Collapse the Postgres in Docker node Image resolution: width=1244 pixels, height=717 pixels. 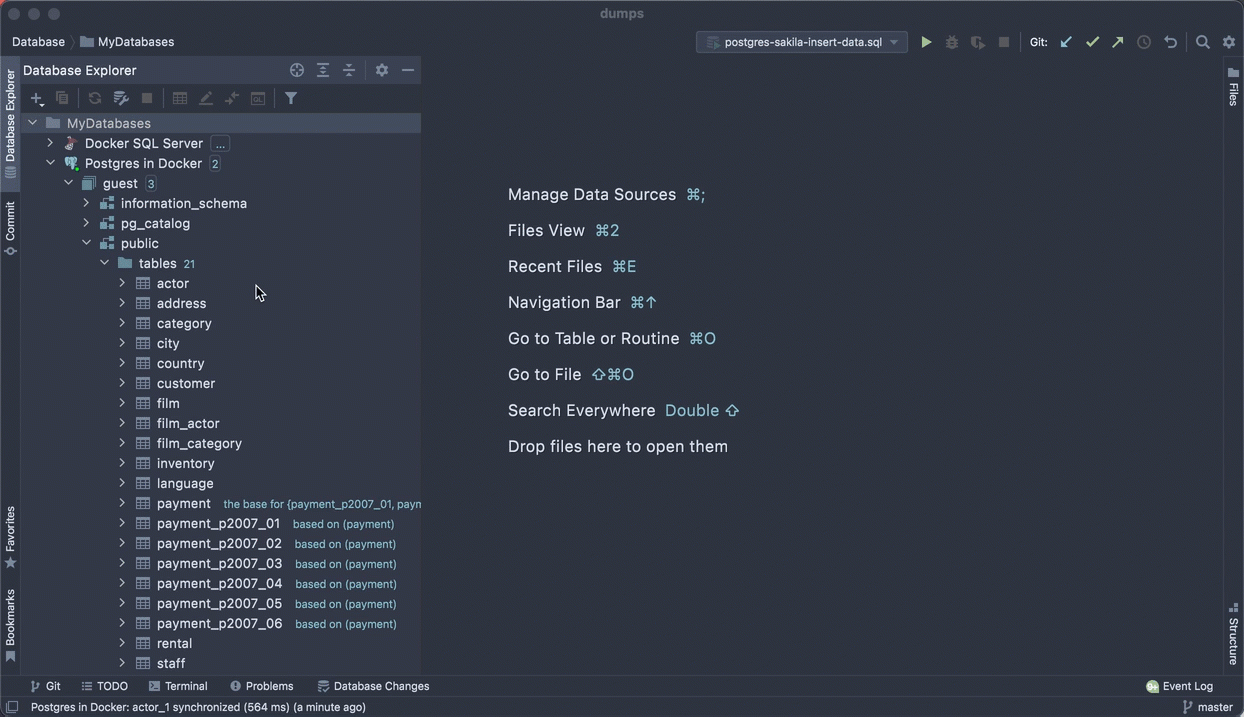[50, 163]
